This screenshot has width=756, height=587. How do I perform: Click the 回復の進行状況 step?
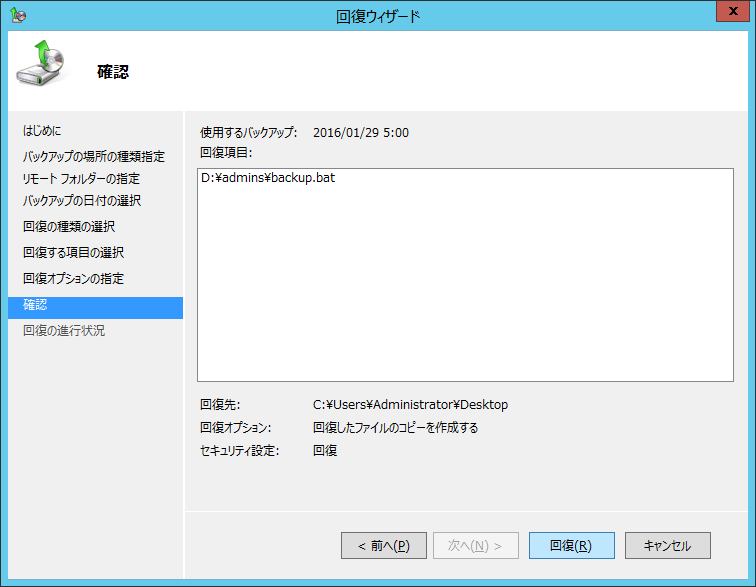tap(64, 331)
